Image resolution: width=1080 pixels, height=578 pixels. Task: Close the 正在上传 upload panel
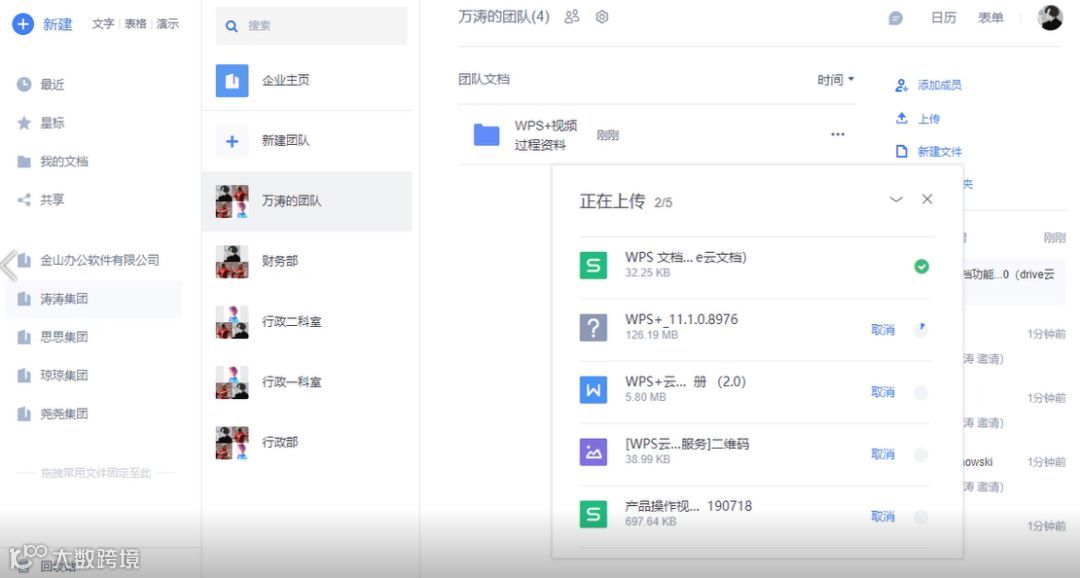click(x=927, y=199)
